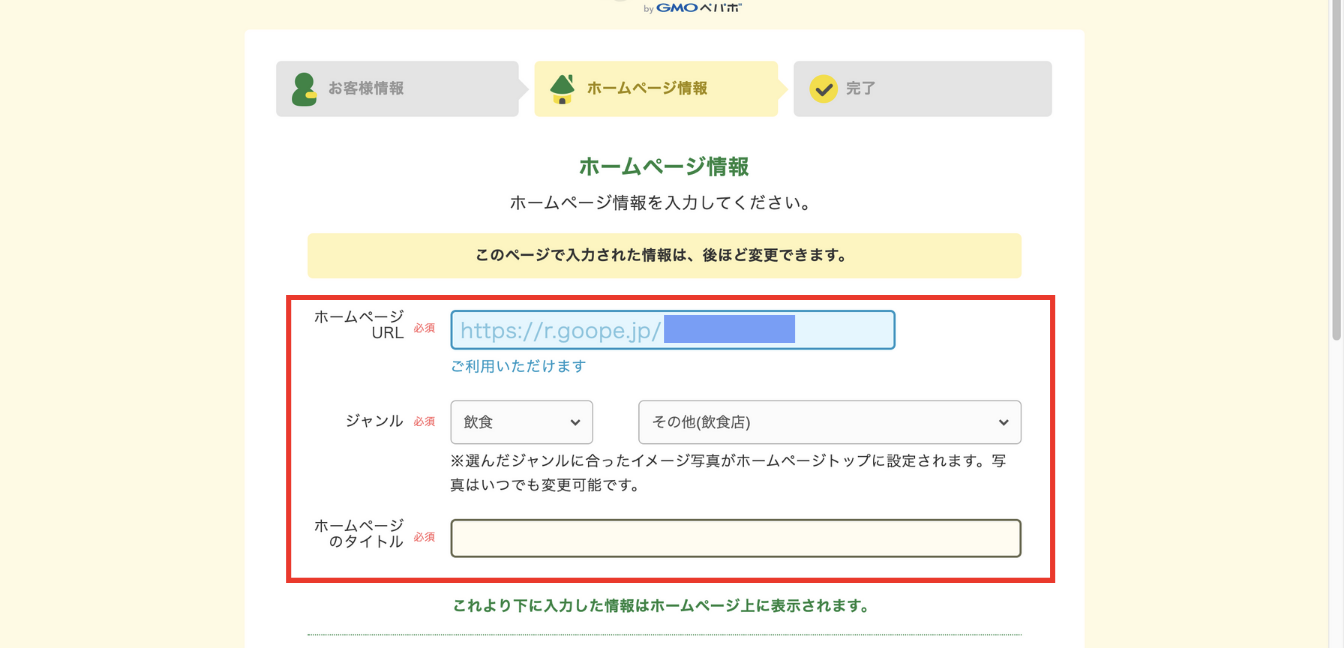Select the ホームページ情報 step tab
This screenshot has width=1344, height=648.
(x=655, y=89)
